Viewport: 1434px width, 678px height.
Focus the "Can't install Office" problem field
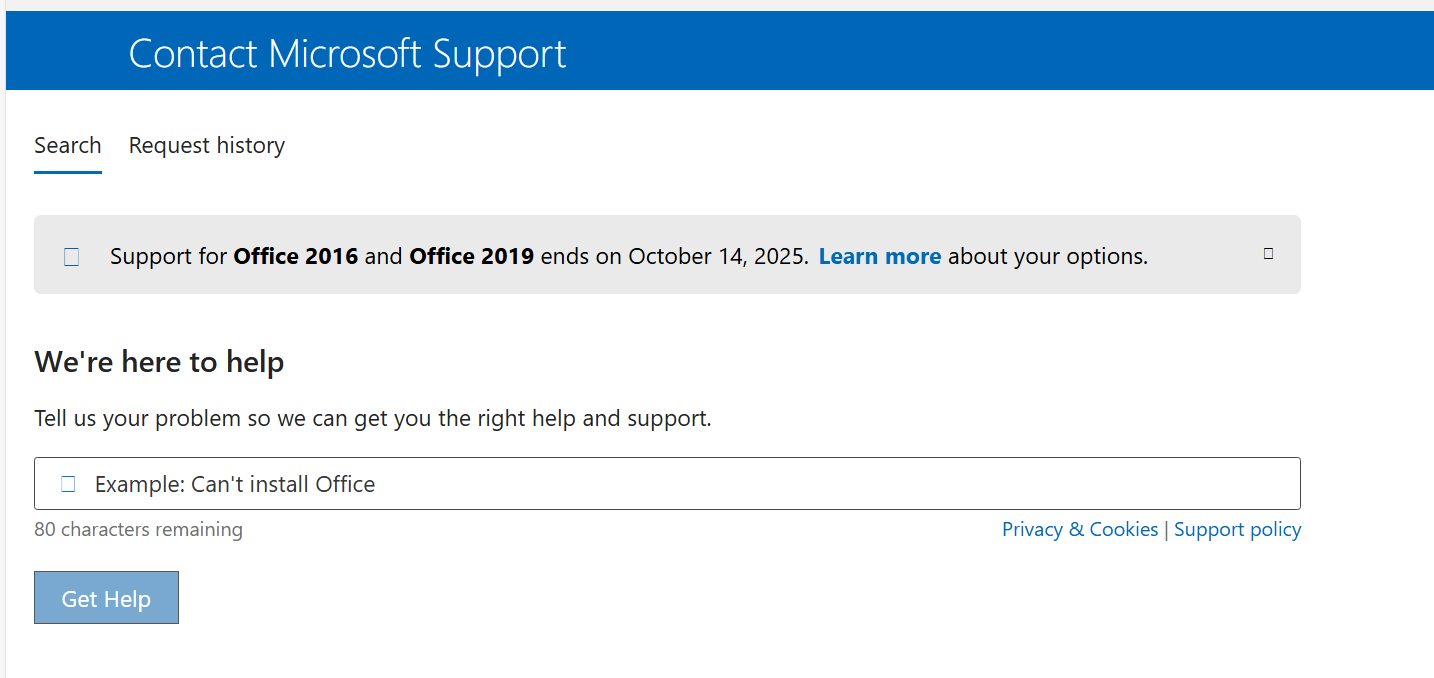(x=667, y=484)
